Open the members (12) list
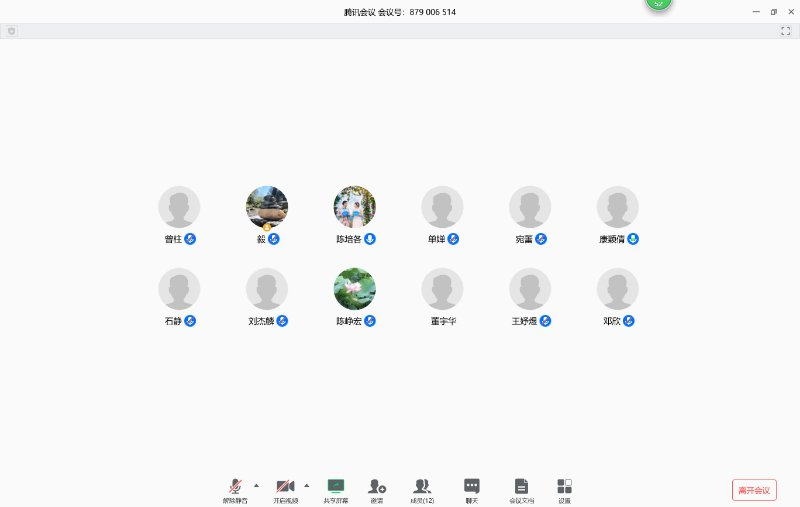 (422, 489)
